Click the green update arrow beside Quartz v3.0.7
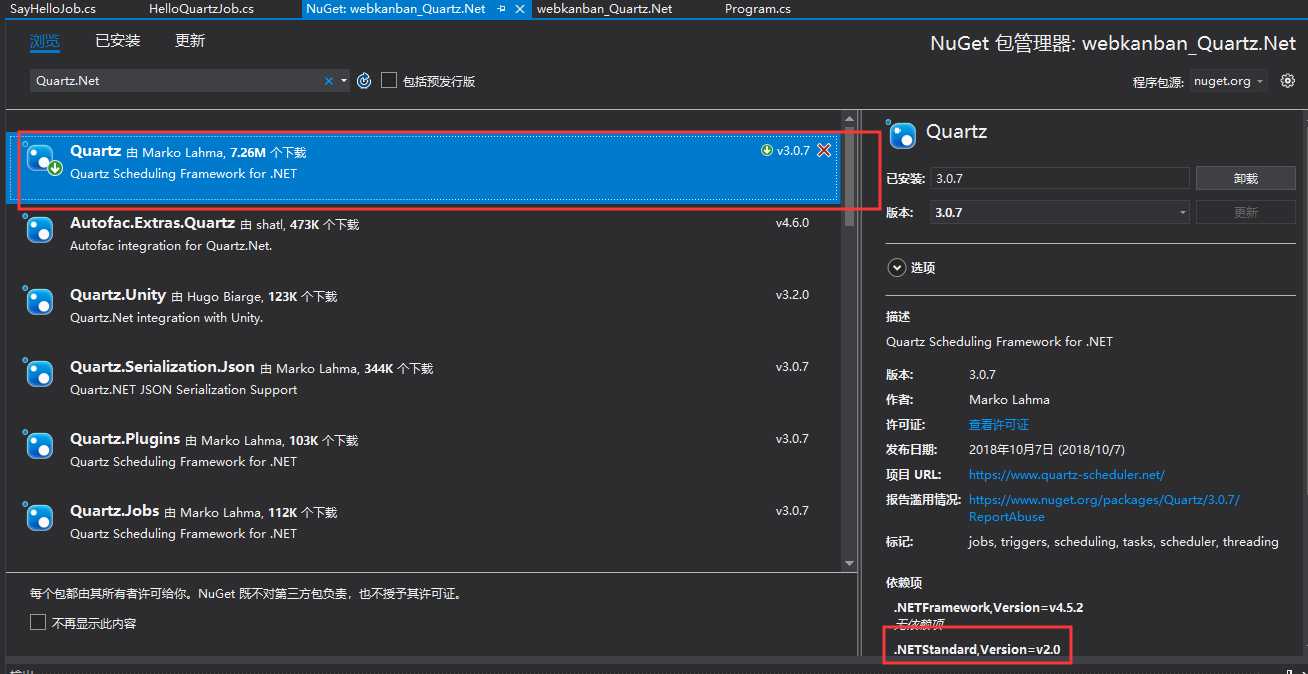Viewport: 1308px width, 674px height. point(767,151)
